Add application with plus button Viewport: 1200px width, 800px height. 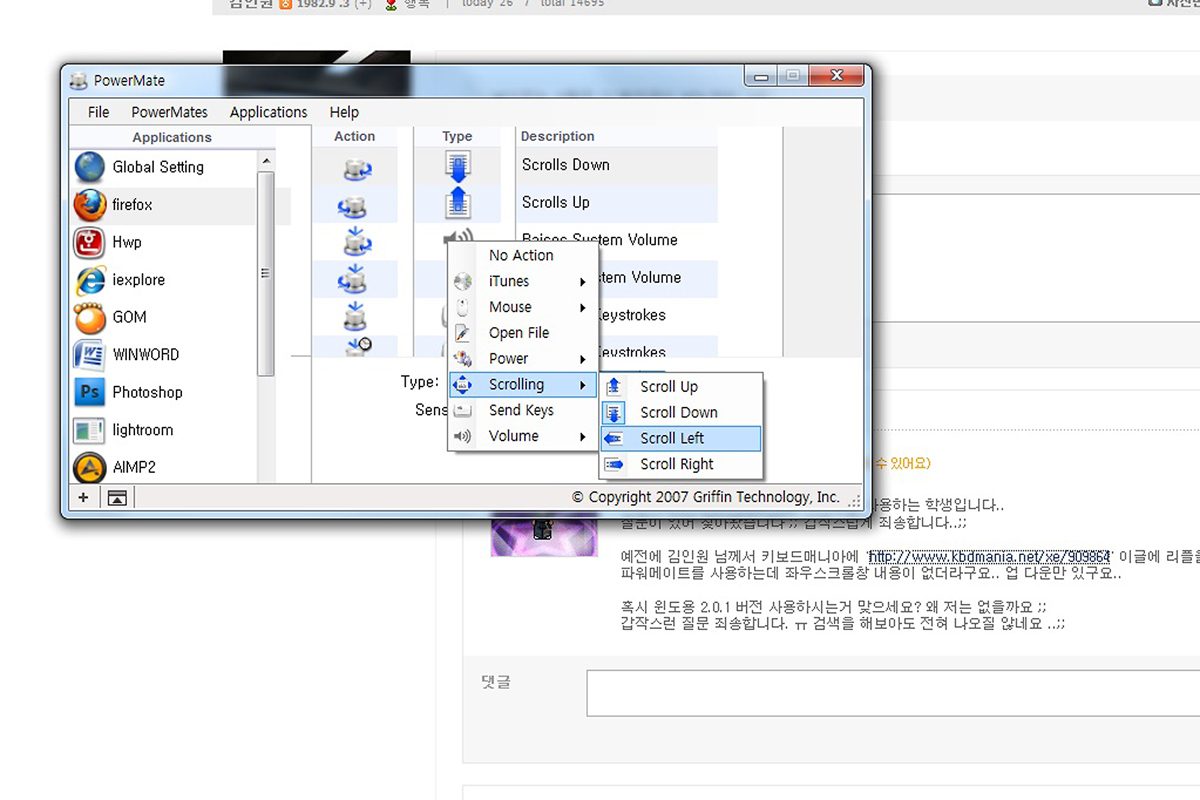[83, 497]
